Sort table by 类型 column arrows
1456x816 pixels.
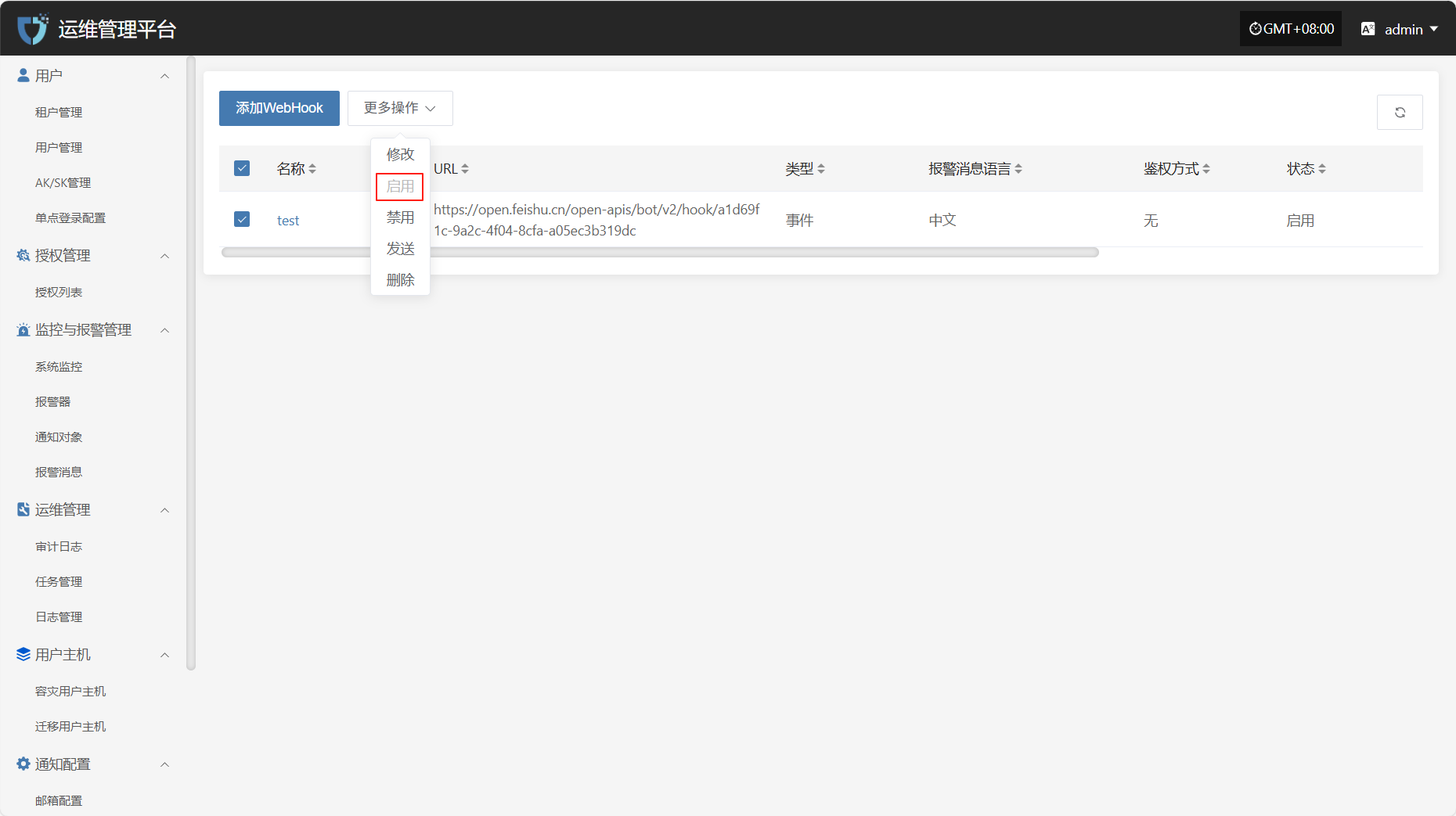tap(821, 169)
